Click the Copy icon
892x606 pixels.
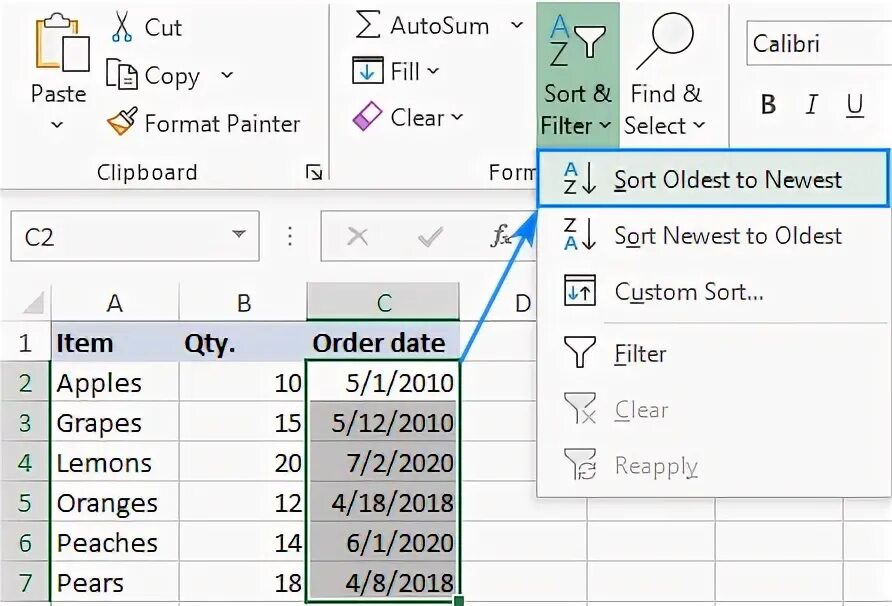tap(122, 76)
